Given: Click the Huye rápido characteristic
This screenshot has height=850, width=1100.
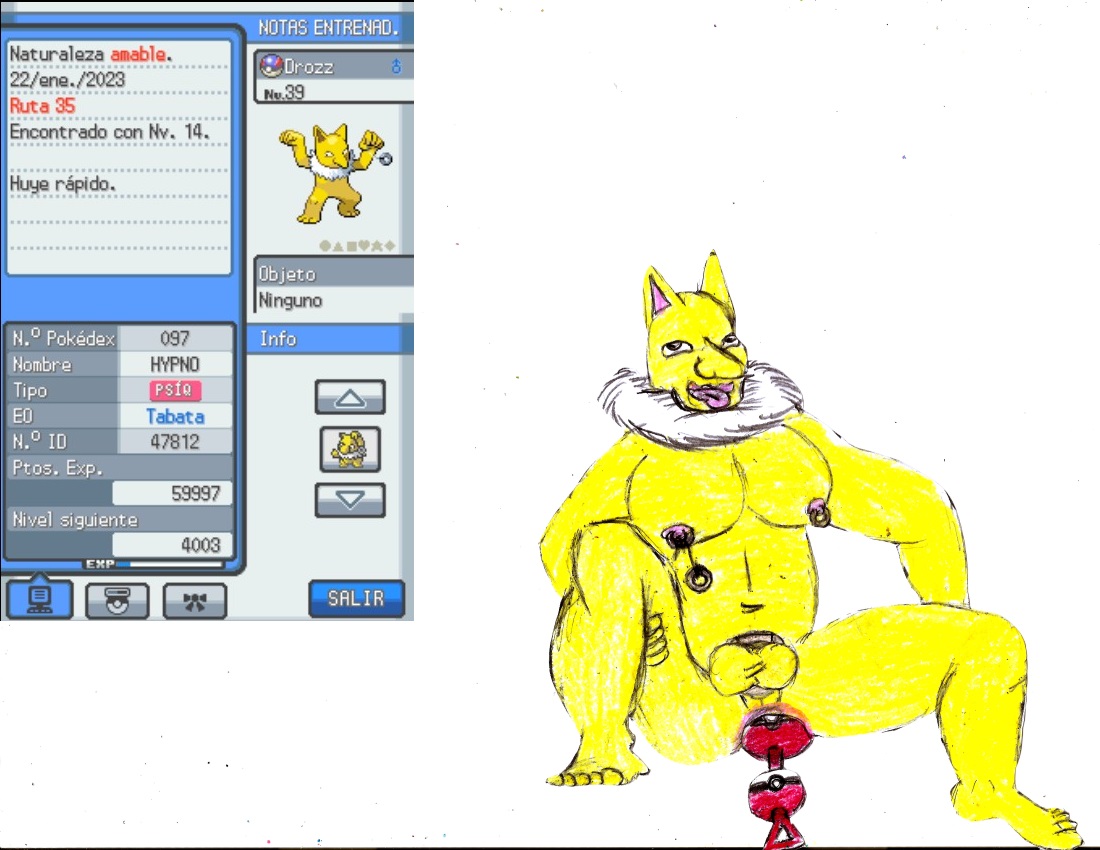Looking at the screenshot, I should click(62, 184).
